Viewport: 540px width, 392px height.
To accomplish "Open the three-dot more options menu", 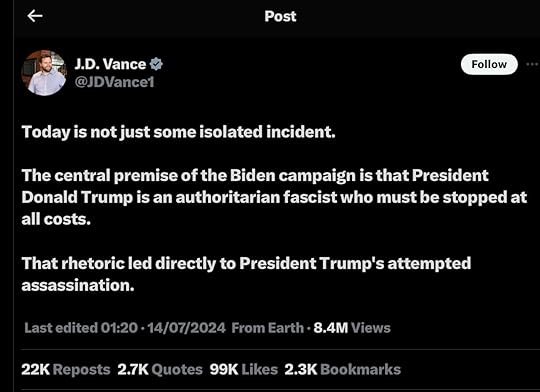I will point(532,64).
